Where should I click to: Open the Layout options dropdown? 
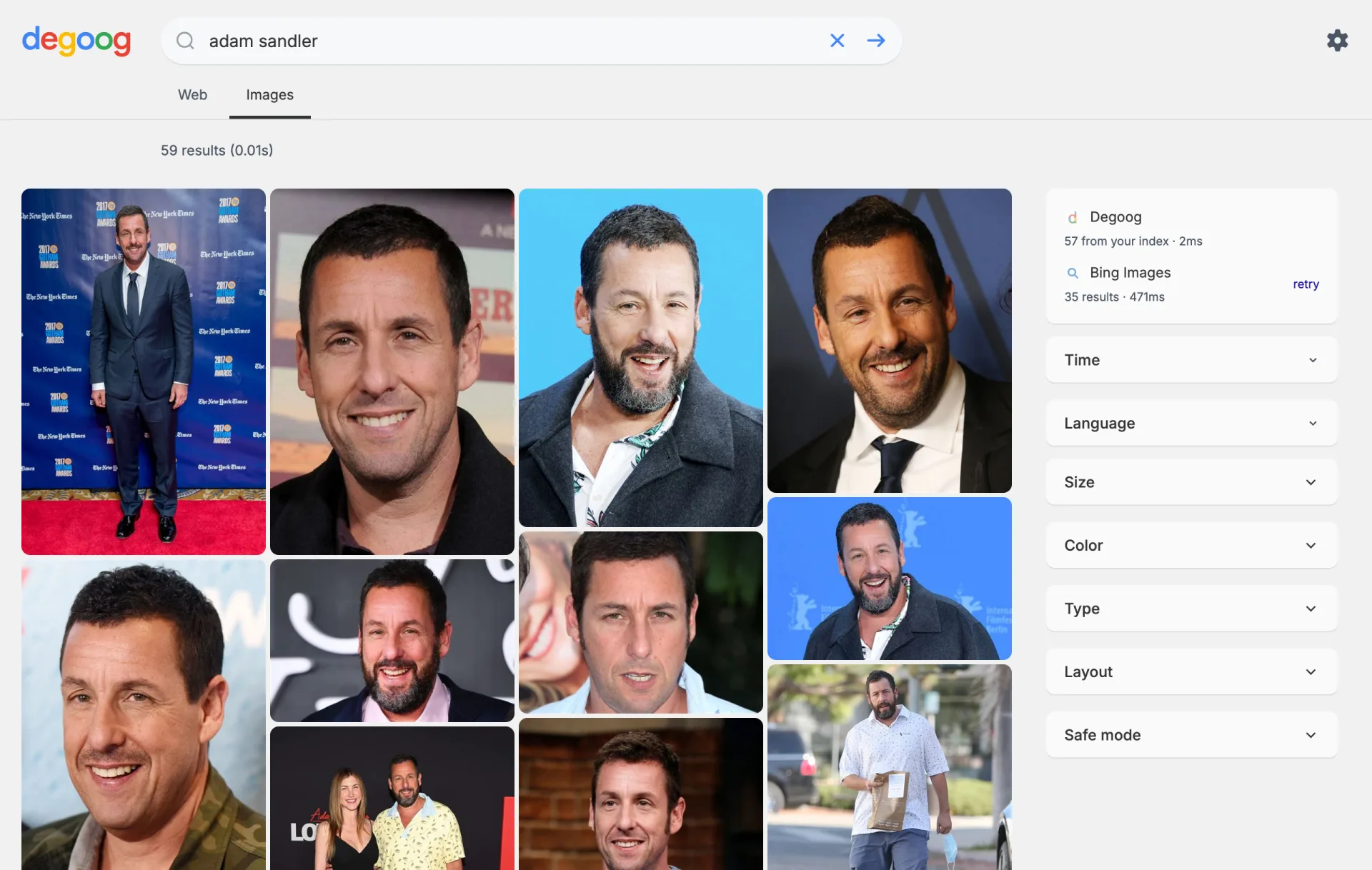1191,672
